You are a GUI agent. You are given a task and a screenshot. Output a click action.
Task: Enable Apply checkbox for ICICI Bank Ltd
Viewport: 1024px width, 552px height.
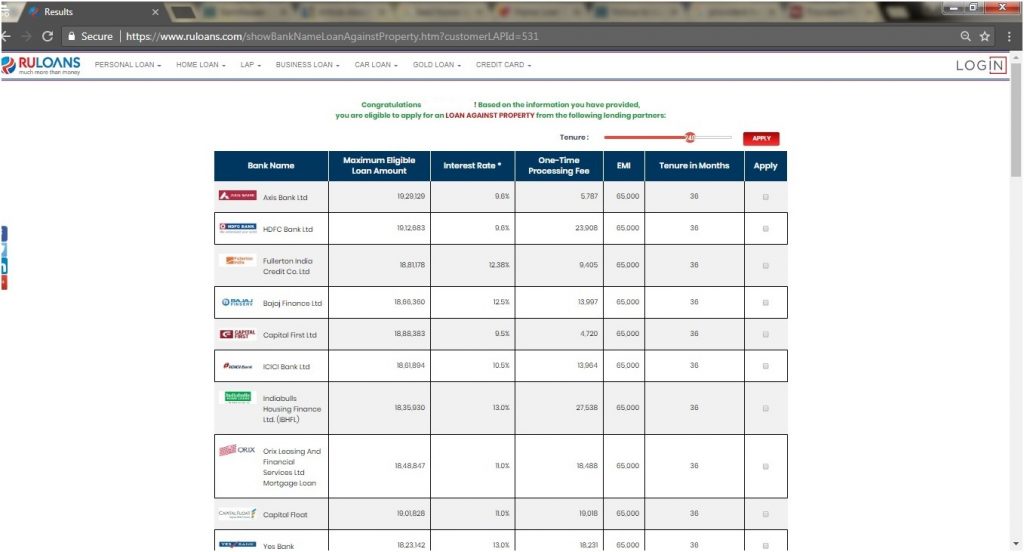pos(765,366)
